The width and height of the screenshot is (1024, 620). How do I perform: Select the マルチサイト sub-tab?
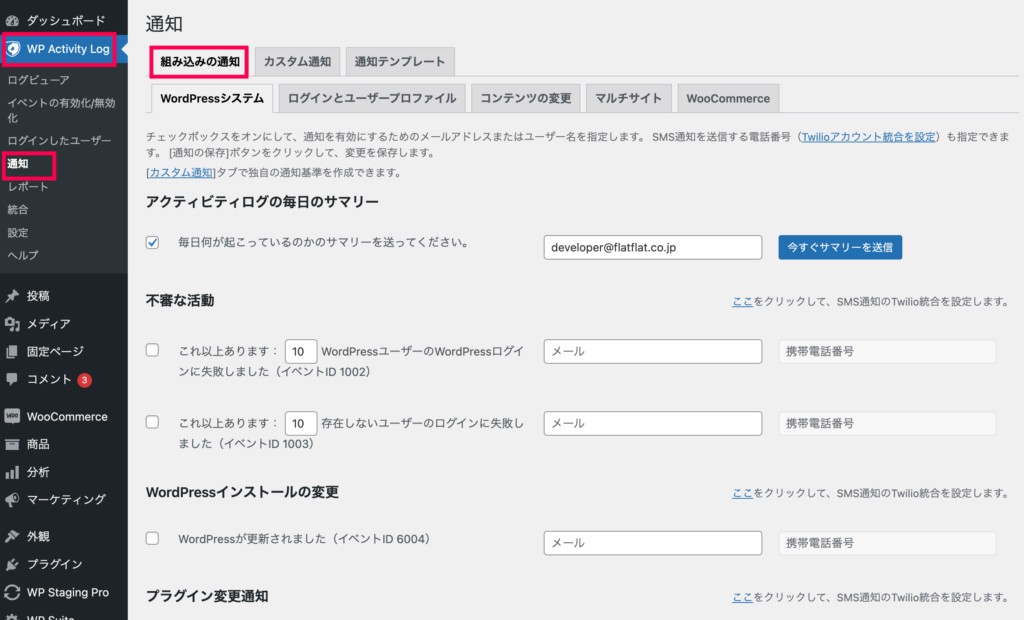pyautogui.click(x=628, y=98)
